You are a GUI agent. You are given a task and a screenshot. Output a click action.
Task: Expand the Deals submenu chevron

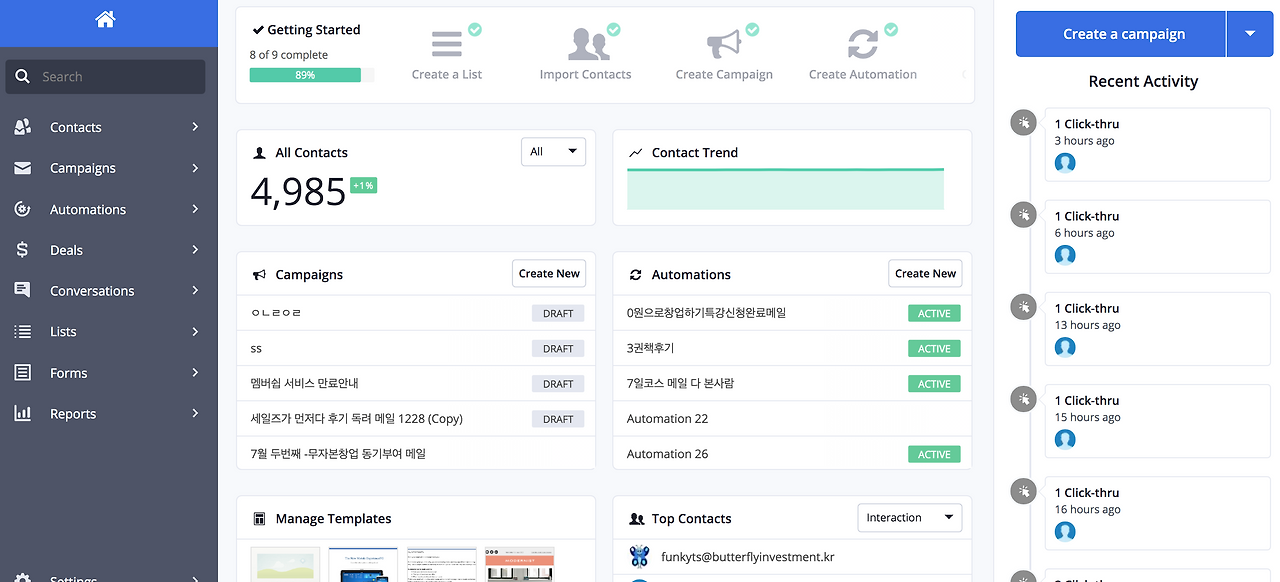click(195, 250)
